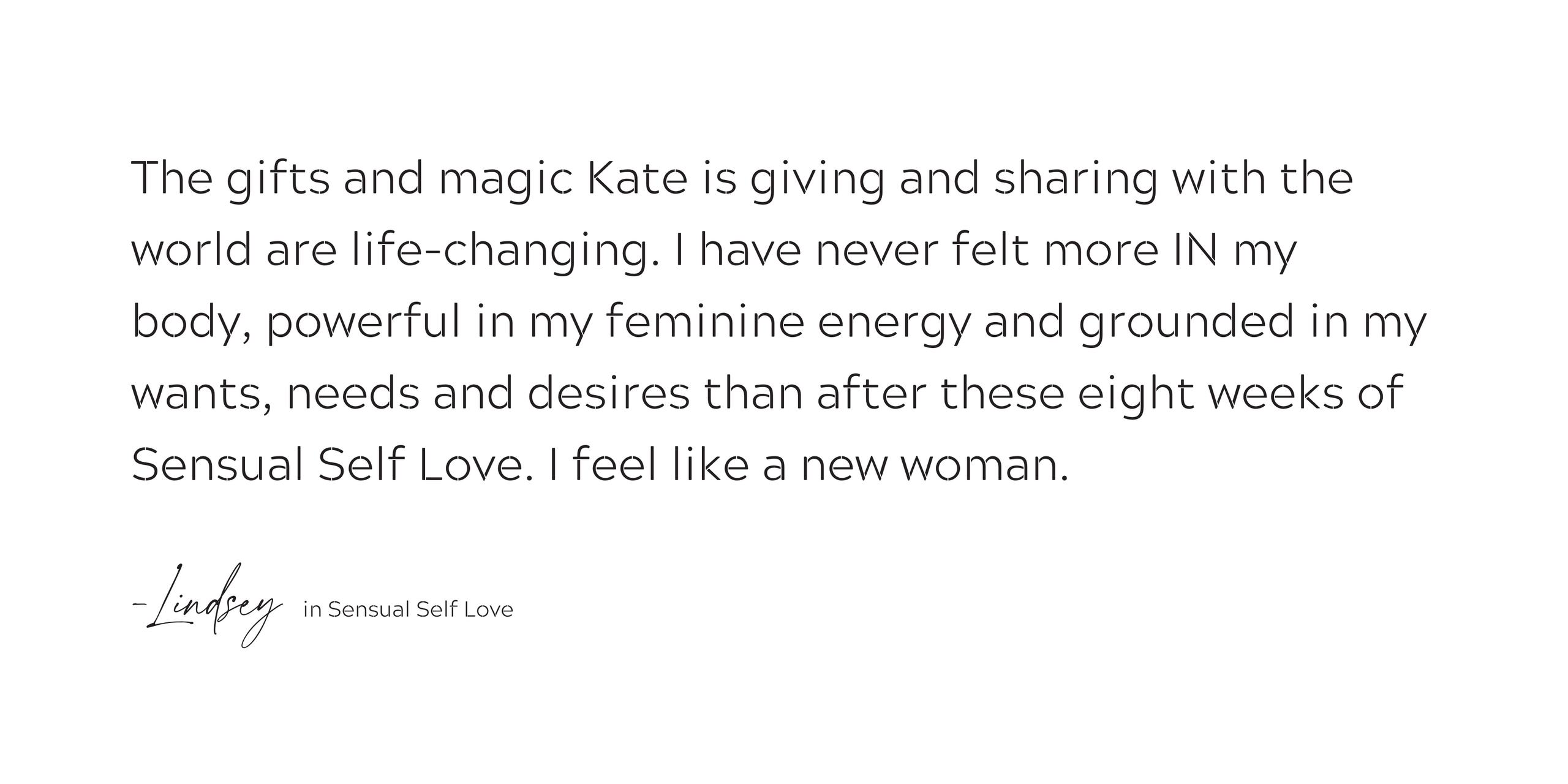The width and height of the screenshot is (1568, 784).
Task: Click the word "world" starting the second line
Action: [x=192, y=250]
